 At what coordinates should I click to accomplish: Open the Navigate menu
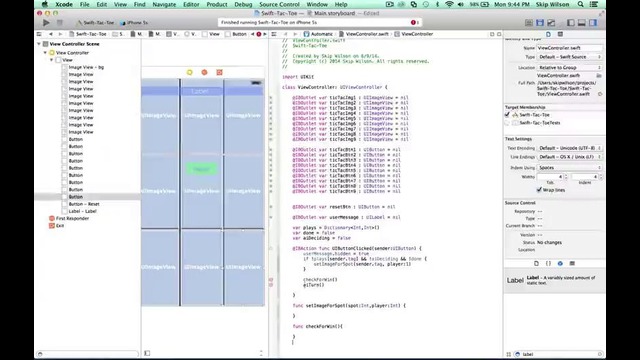pyautogui.click(x=164, y=4)
